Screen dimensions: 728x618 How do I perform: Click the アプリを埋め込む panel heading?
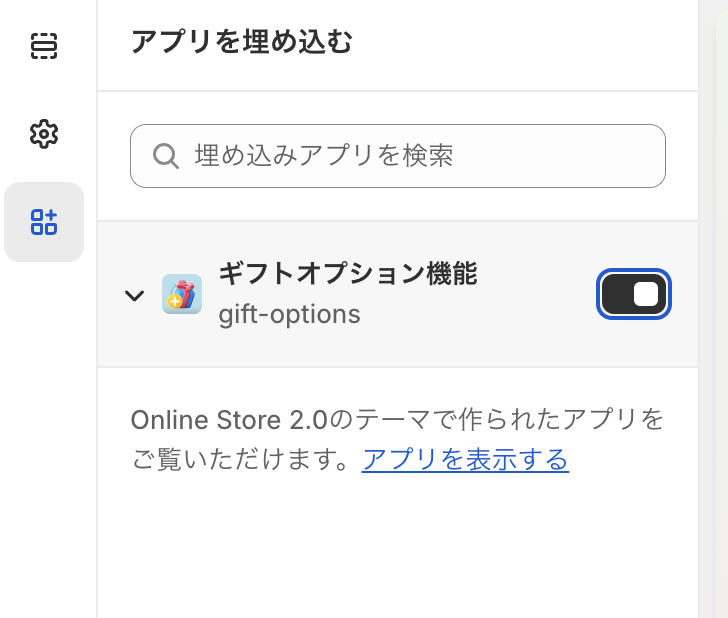point(241,42)
